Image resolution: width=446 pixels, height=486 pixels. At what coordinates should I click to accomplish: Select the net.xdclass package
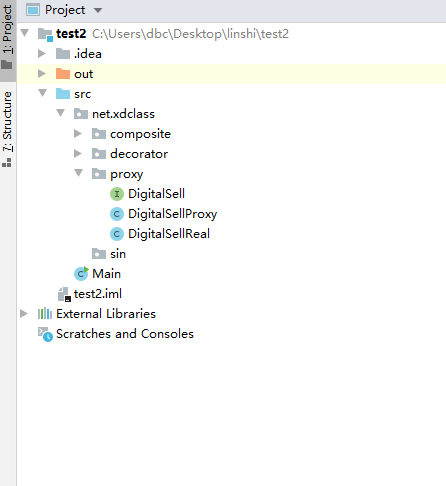[114, 114]
